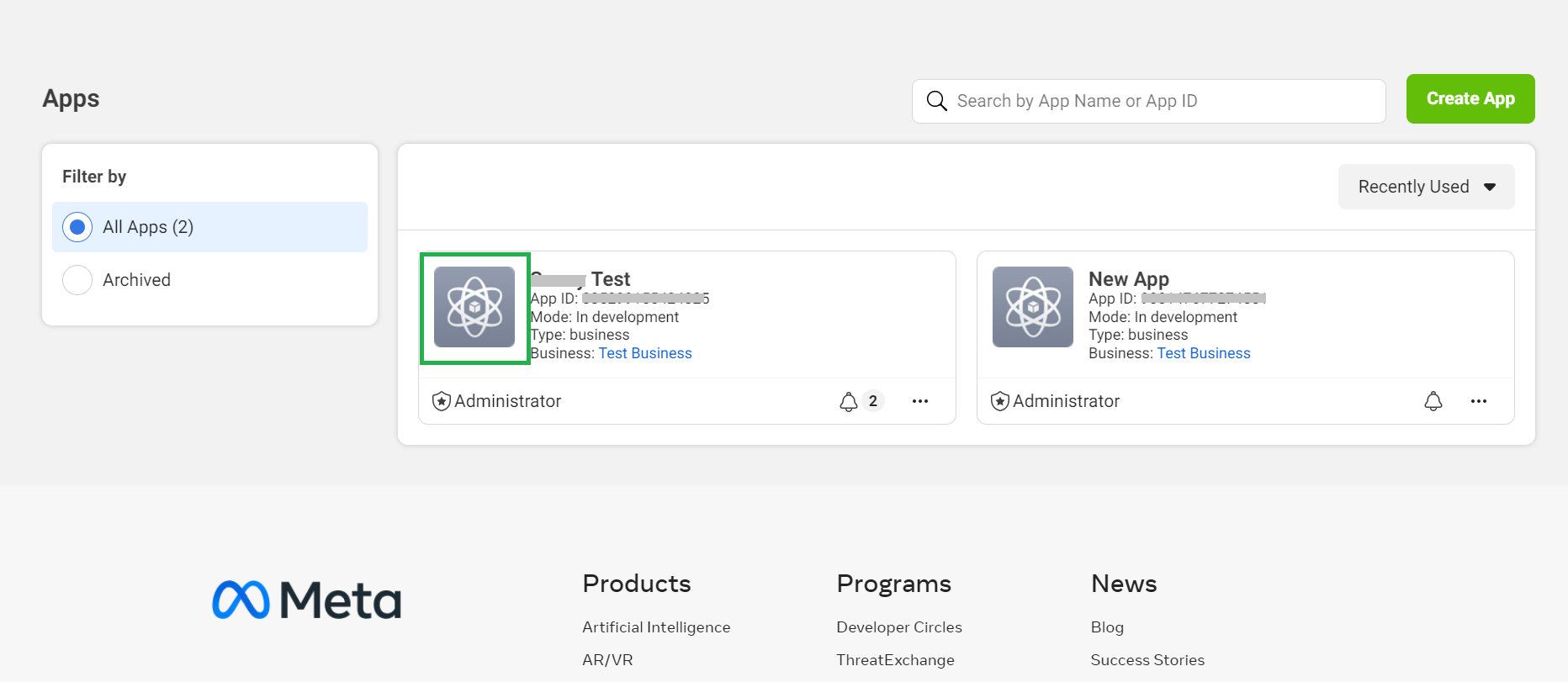Open the Blog link under News

[1106, 627]
